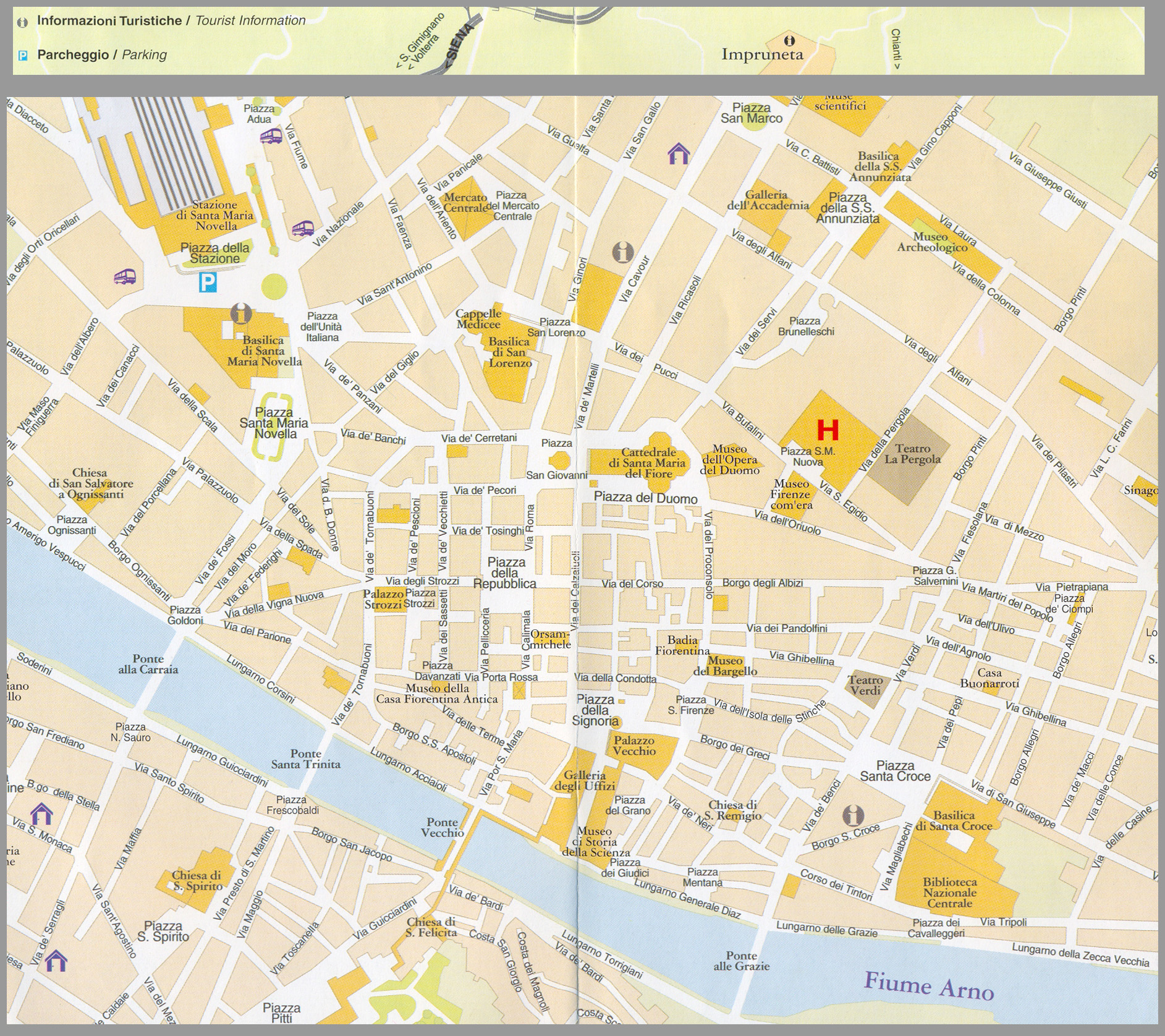The width and height of the screenshot is (1165, 1036).
Task: Click the bus icon near Via degli Orti Oricellari
Action: [125, 276]
